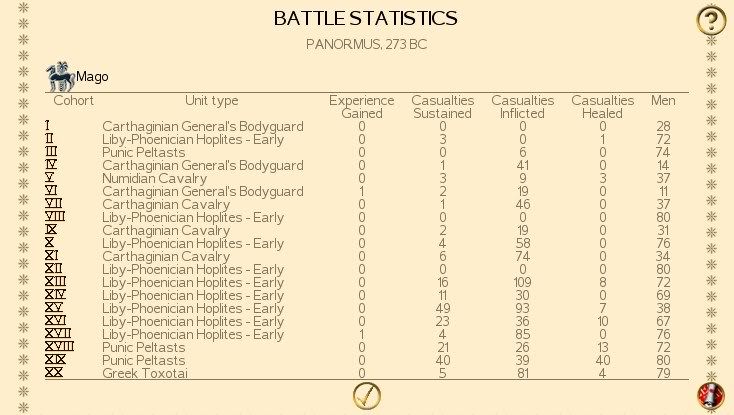Click cohort XX numeral

coord(54,373)
